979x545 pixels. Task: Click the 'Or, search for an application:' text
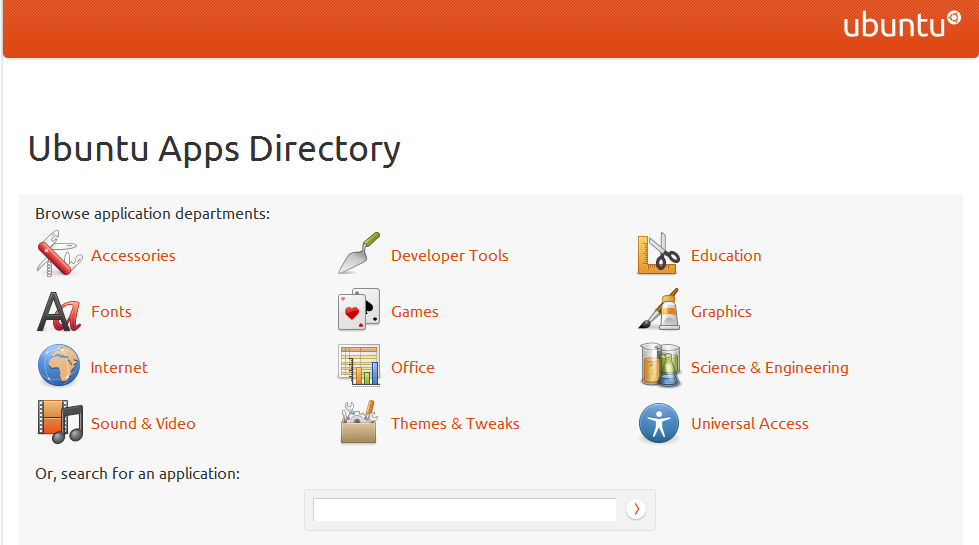point(137,474)
